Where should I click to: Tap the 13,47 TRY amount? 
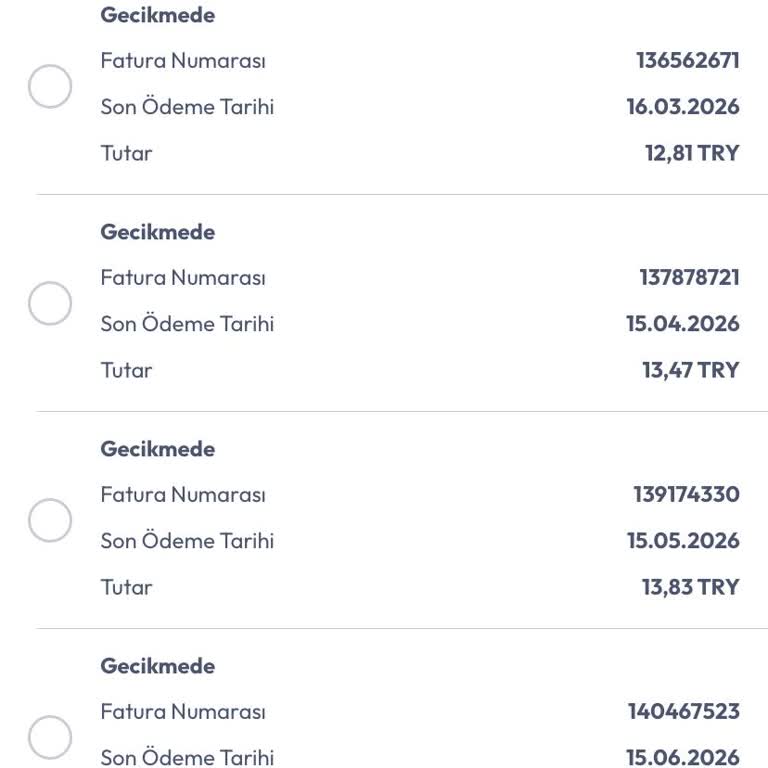[691, 370]
